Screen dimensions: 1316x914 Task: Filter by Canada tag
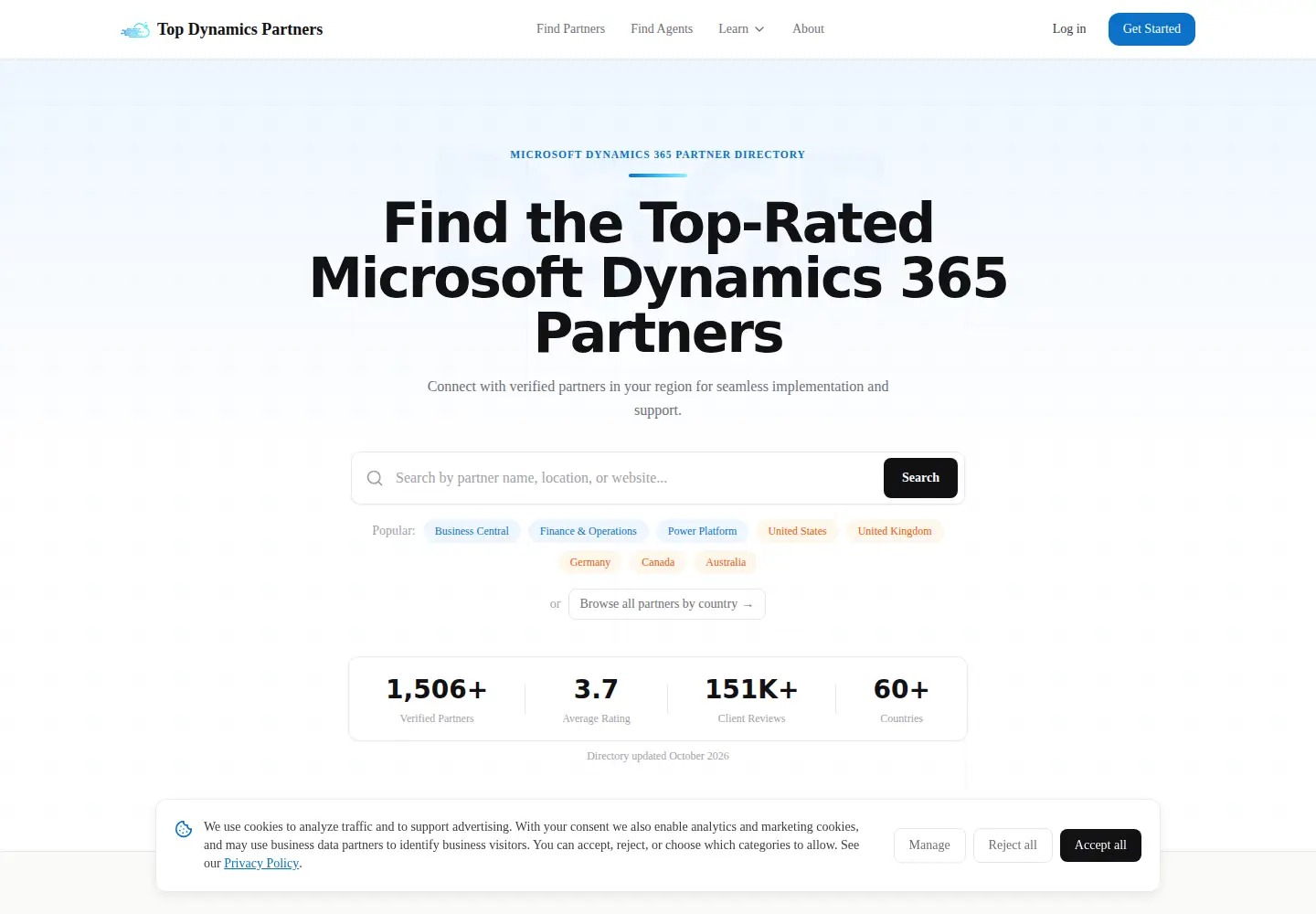658,562
